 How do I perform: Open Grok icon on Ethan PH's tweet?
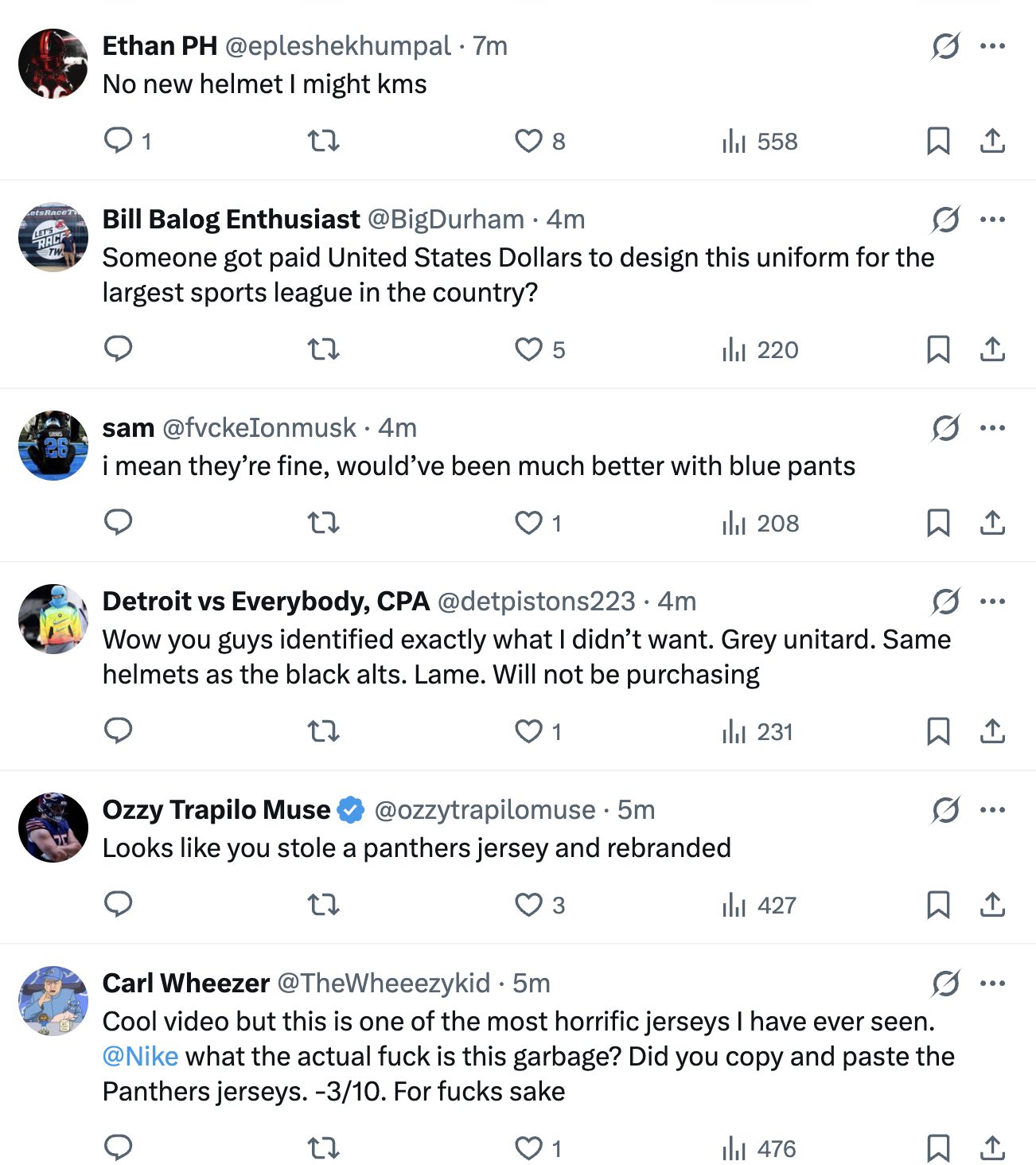[945, 46]
